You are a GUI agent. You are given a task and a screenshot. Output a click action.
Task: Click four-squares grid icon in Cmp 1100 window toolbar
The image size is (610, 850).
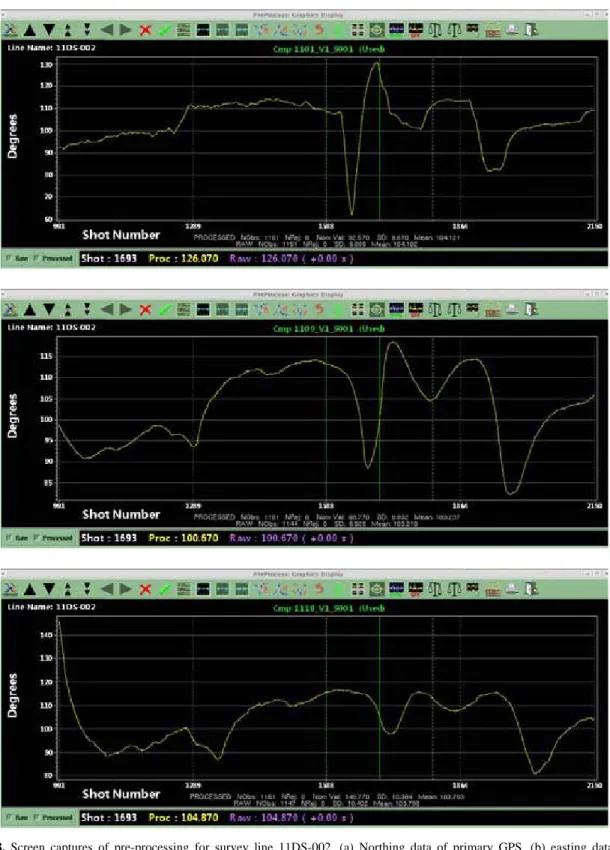pos(358,310)
